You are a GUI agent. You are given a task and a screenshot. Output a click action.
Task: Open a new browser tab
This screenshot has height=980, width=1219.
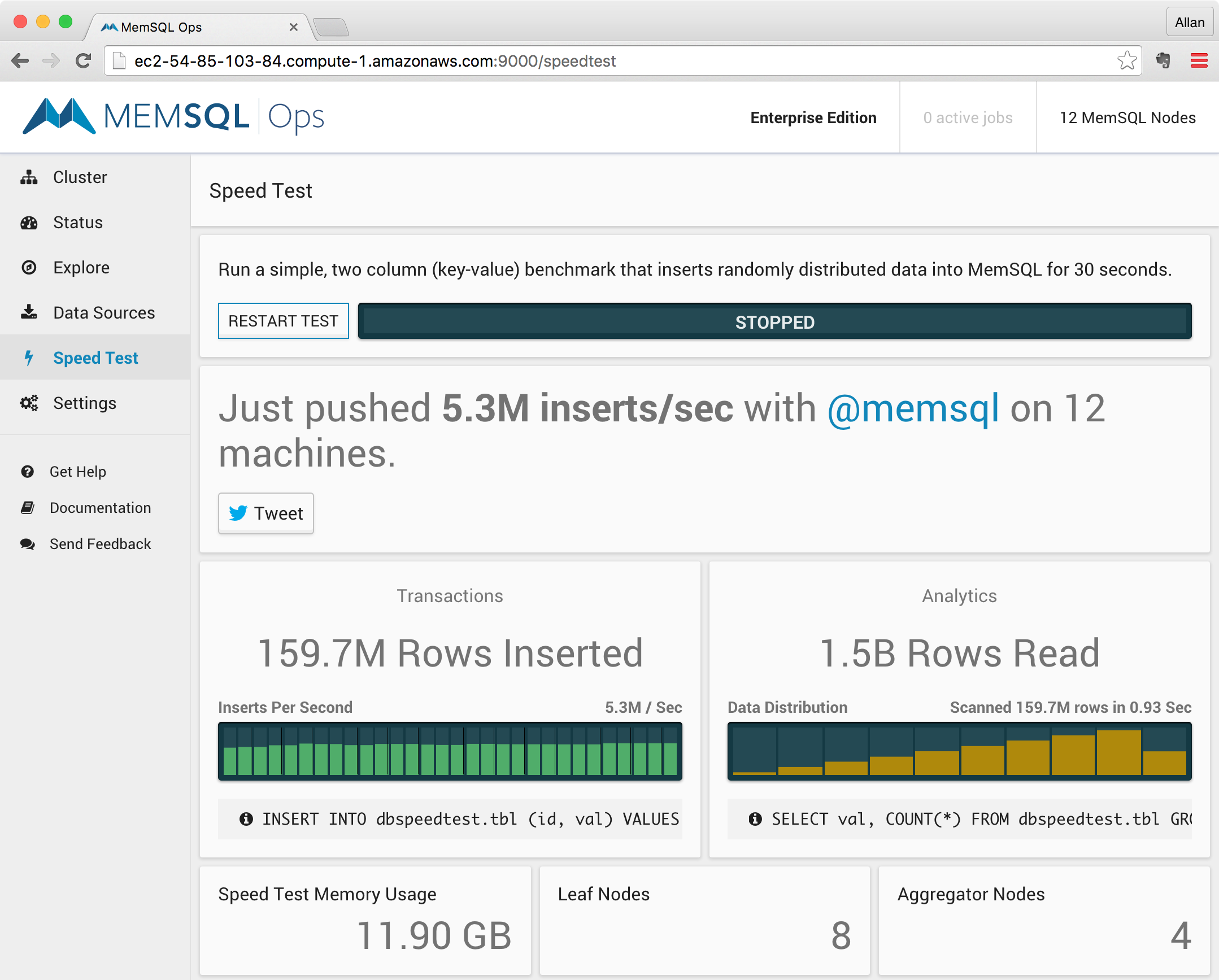332,27
